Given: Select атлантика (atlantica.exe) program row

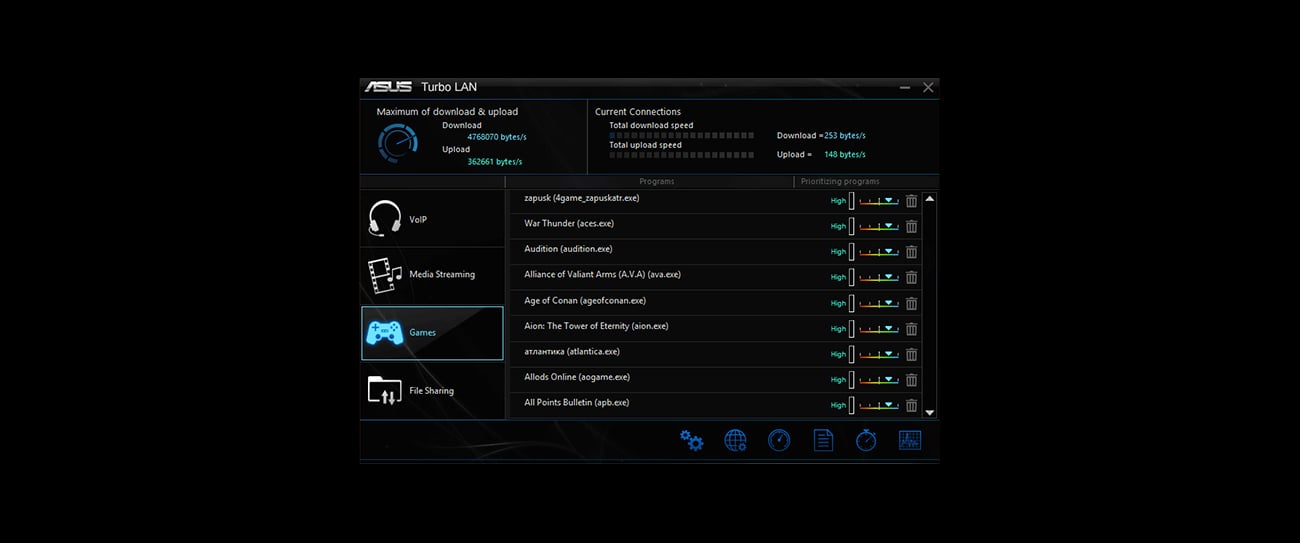Looking at the screenshot, I should pyautogui.click(x=715, y=354).
